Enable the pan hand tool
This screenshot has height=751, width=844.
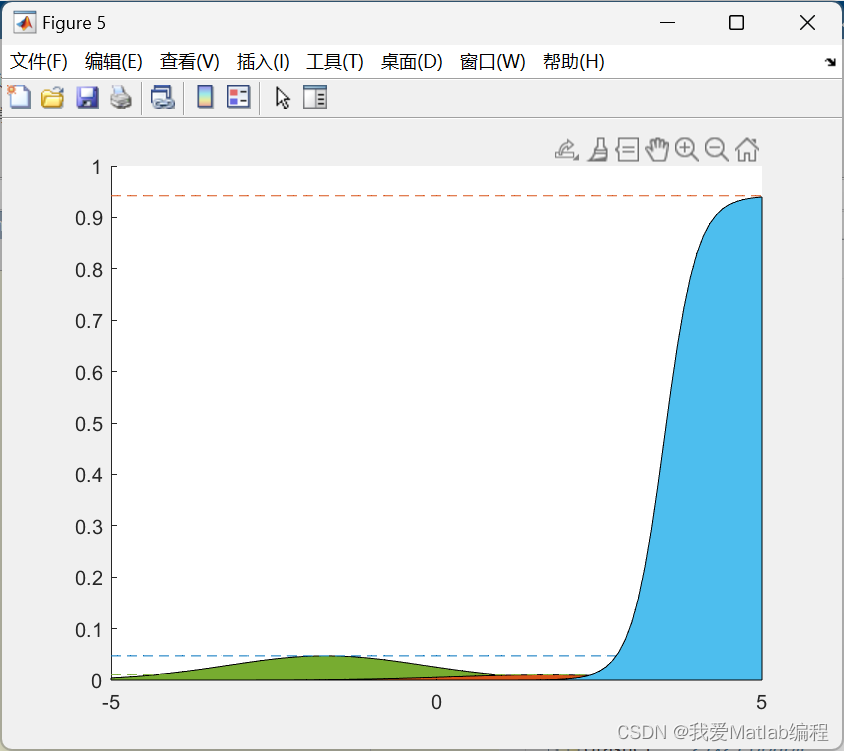pyautogui.click(x=657, y=150)
